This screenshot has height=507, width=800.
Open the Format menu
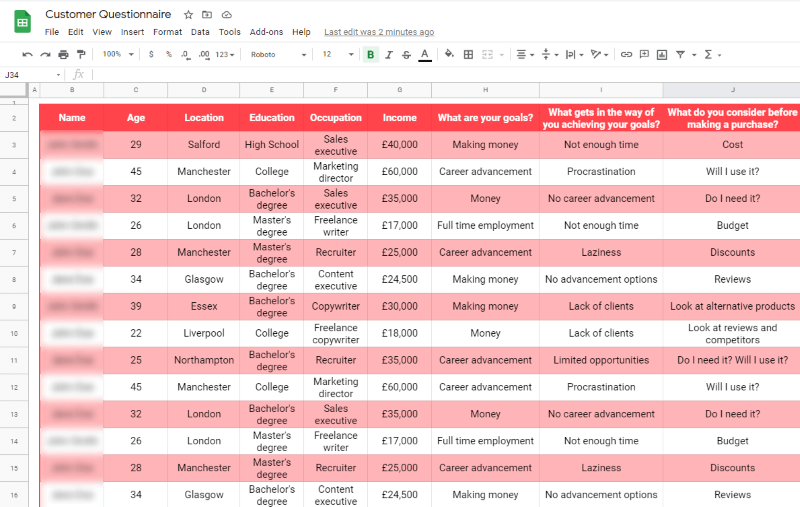[x=167, y=32]
